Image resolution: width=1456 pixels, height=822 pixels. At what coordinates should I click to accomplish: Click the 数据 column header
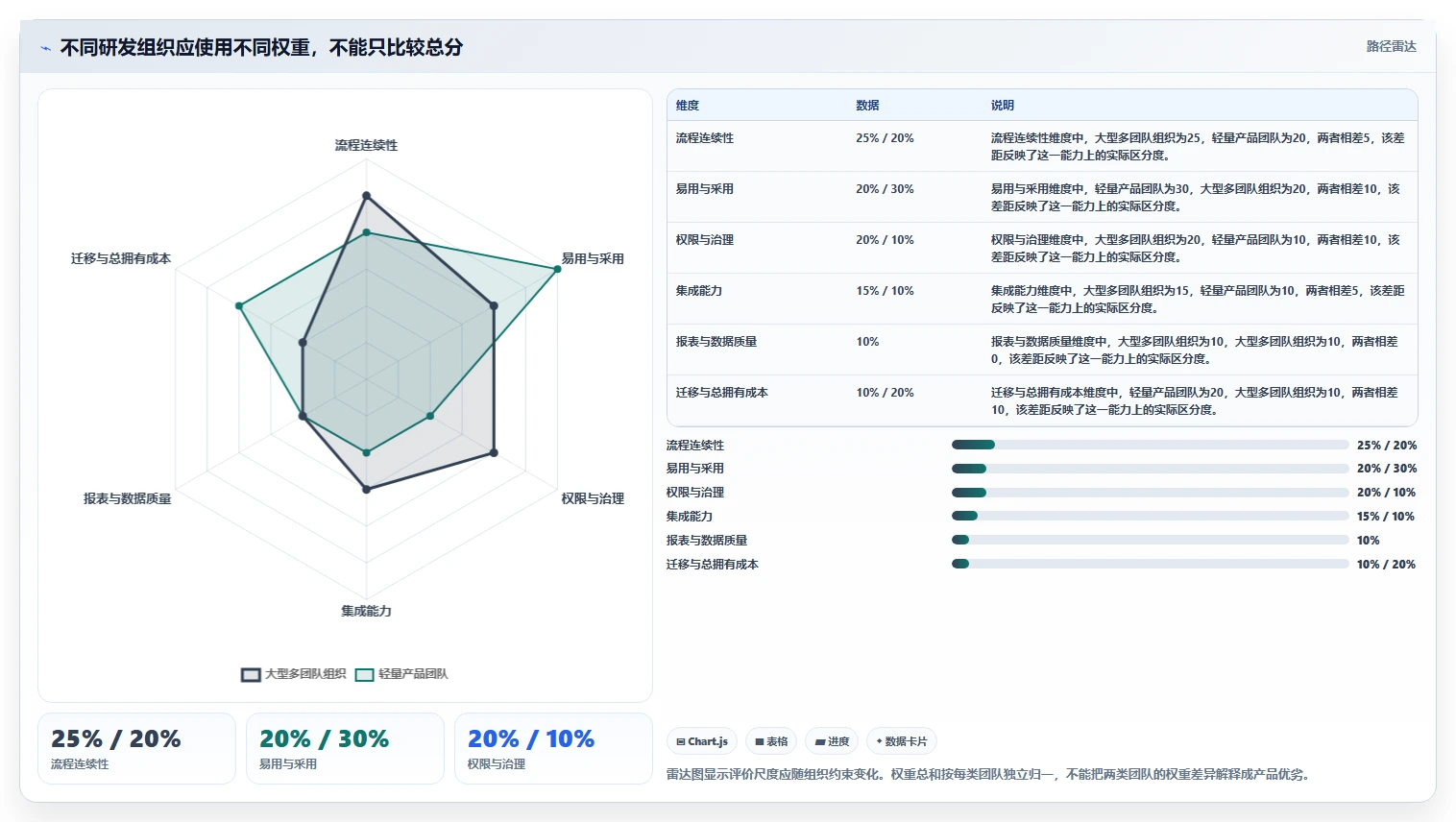[x=867, y=106]
